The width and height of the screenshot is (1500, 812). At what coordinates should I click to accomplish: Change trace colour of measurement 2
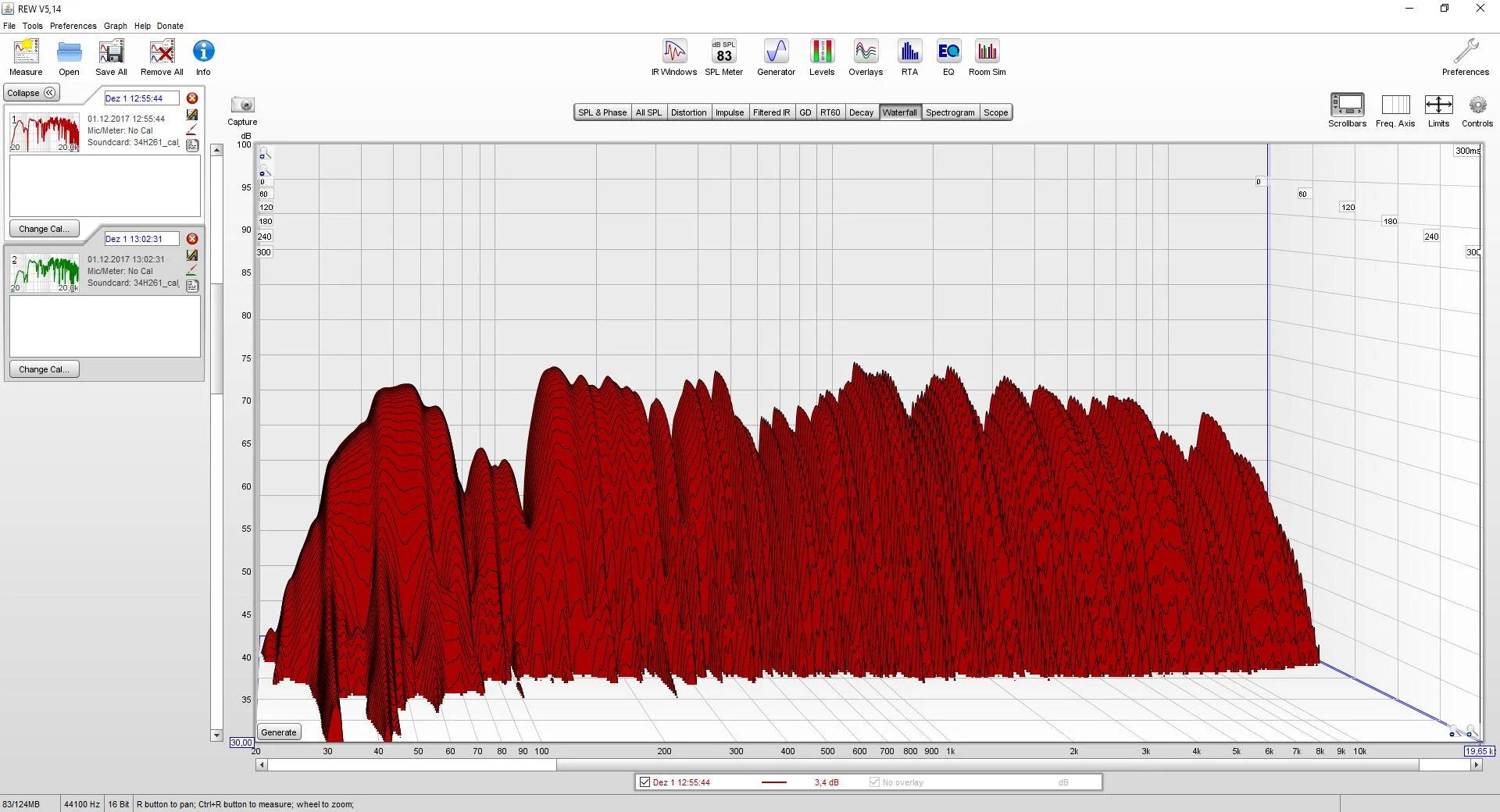[192, 270]
